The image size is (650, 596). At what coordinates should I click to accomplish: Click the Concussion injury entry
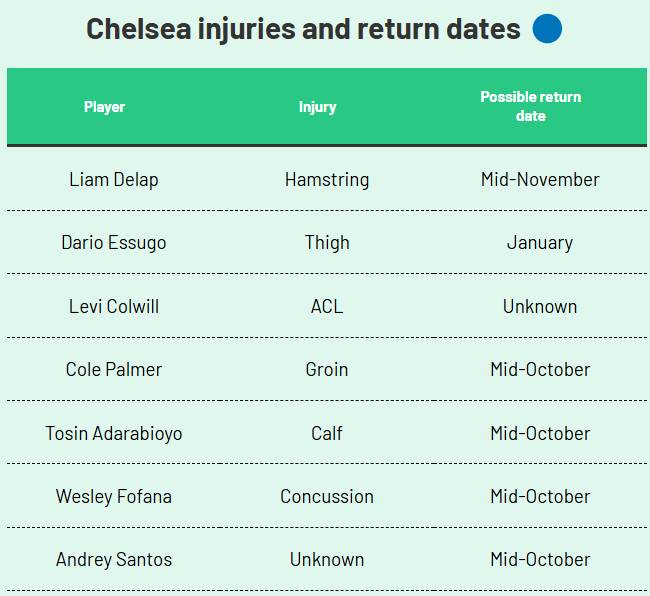(327, 496)
